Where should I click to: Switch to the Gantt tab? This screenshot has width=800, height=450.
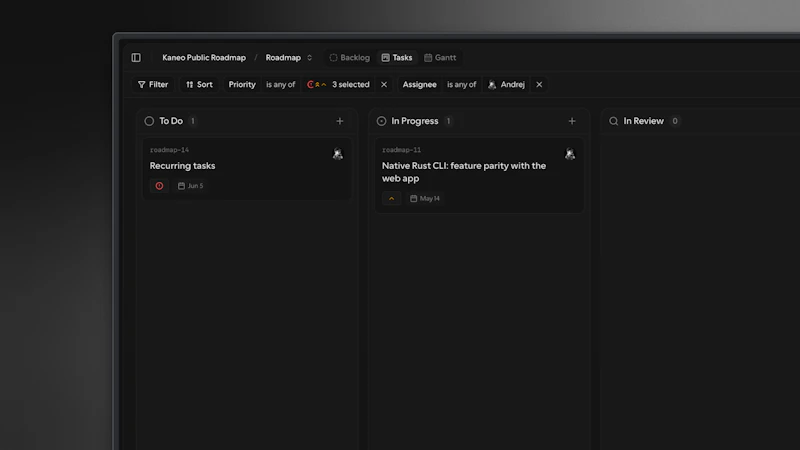pyautogui.click(x=440, y=58)
